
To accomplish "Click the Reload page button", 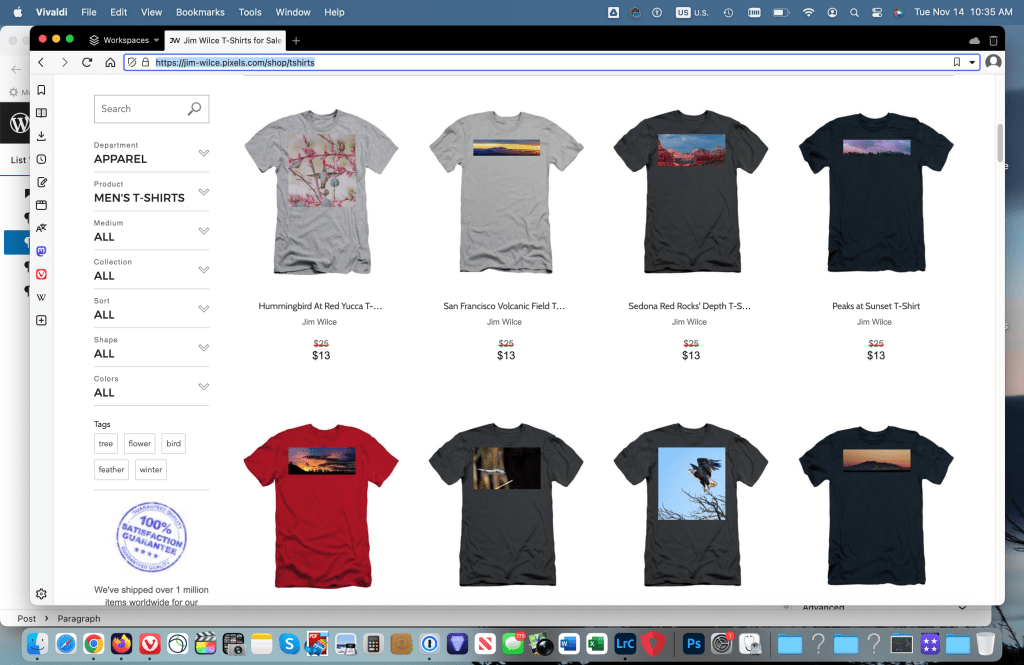I will pyautogui.click(x=87, y=62).
